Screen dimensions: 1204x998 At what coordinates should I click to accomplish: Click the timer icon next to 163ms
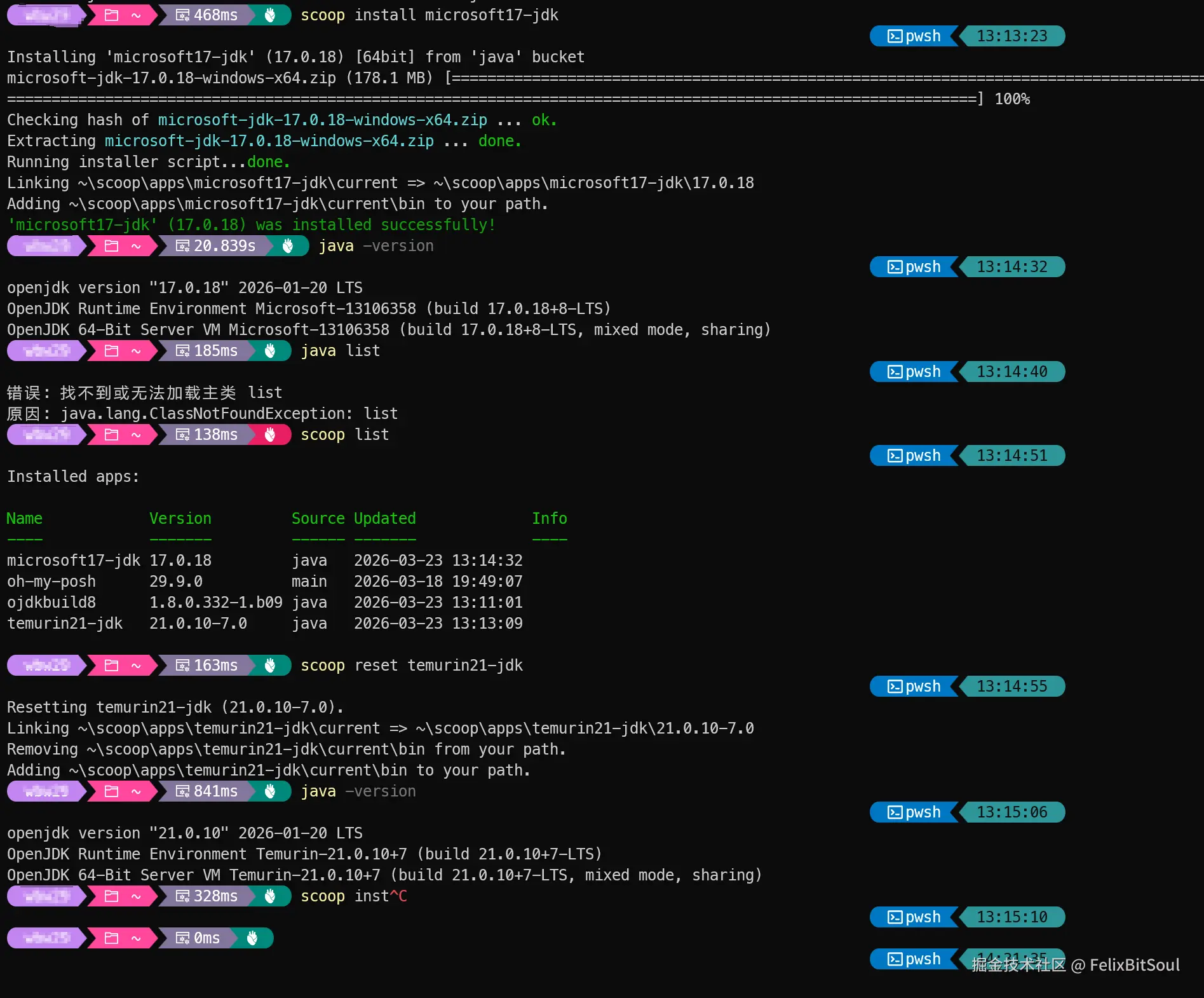coord(182,666)
